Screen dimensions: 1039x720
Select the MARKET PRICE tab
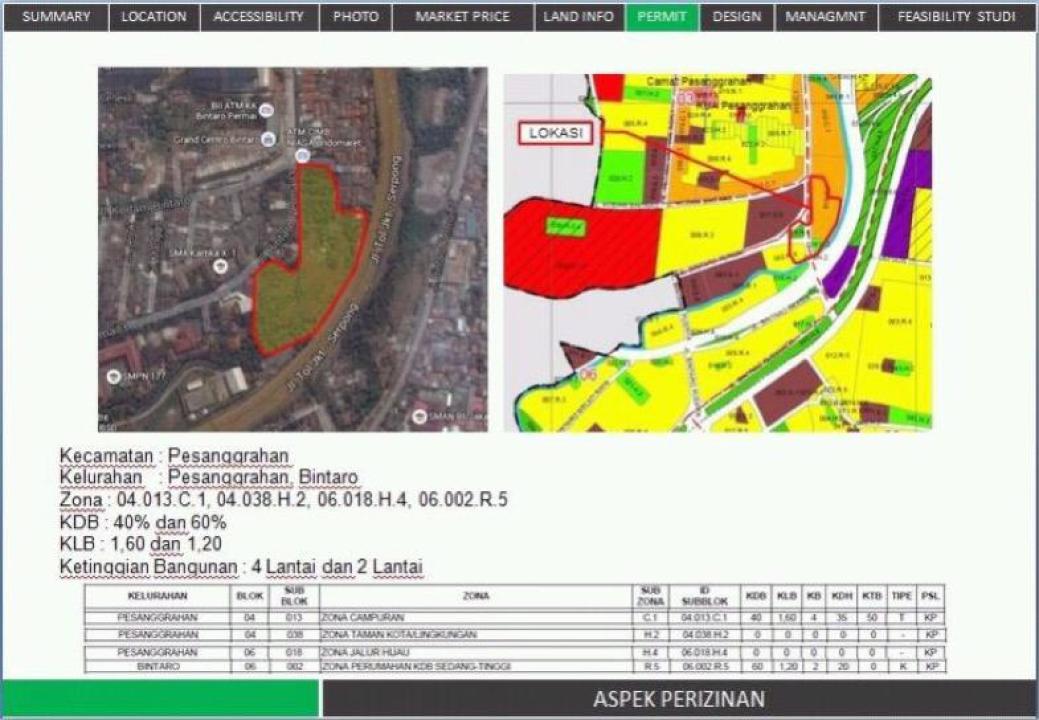[462, 17]
